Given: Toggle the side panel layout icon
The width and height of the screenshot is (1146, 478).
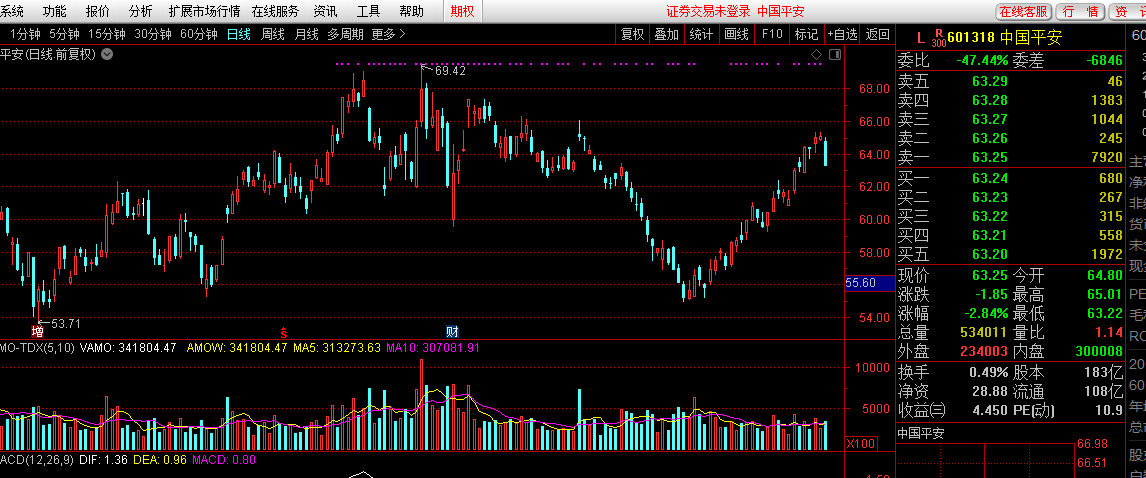Looking at the screenshot, I should point(835,55).
